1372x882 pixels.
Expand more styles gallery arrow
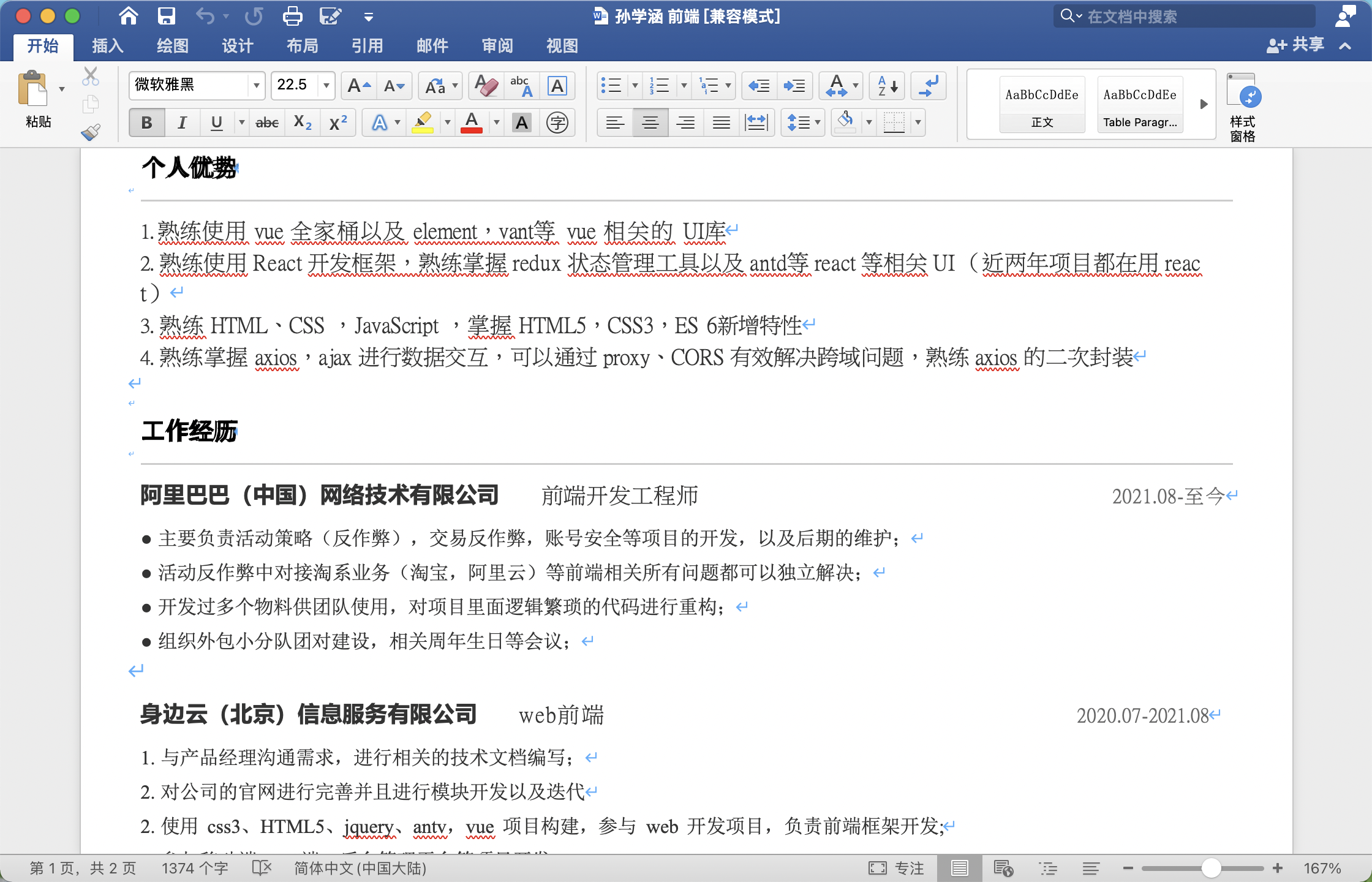click(1204, 104)
